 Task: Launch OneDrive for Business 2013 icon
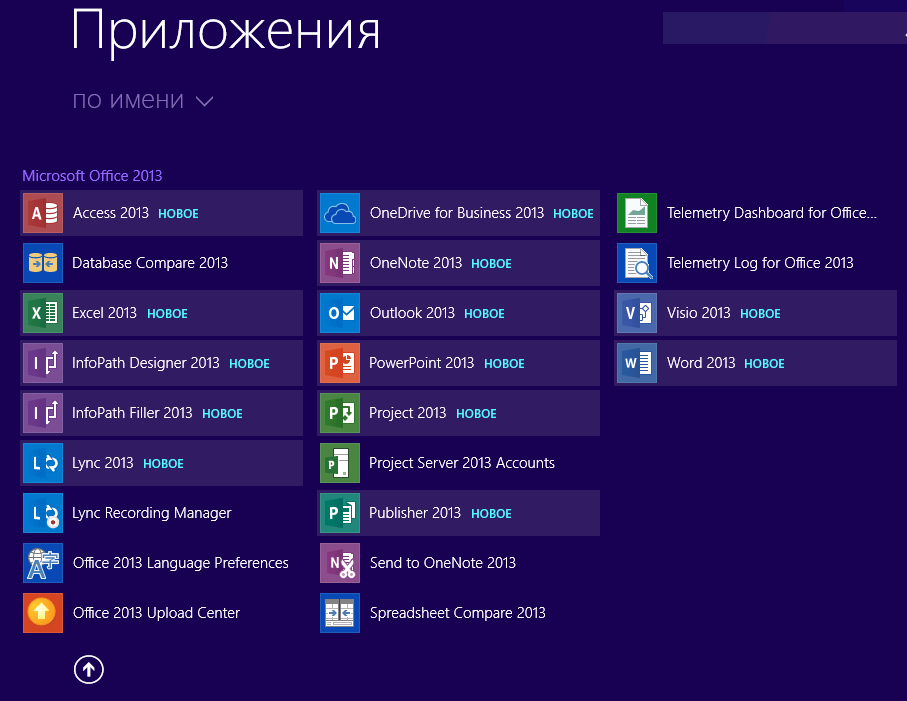tap(340, 213)
